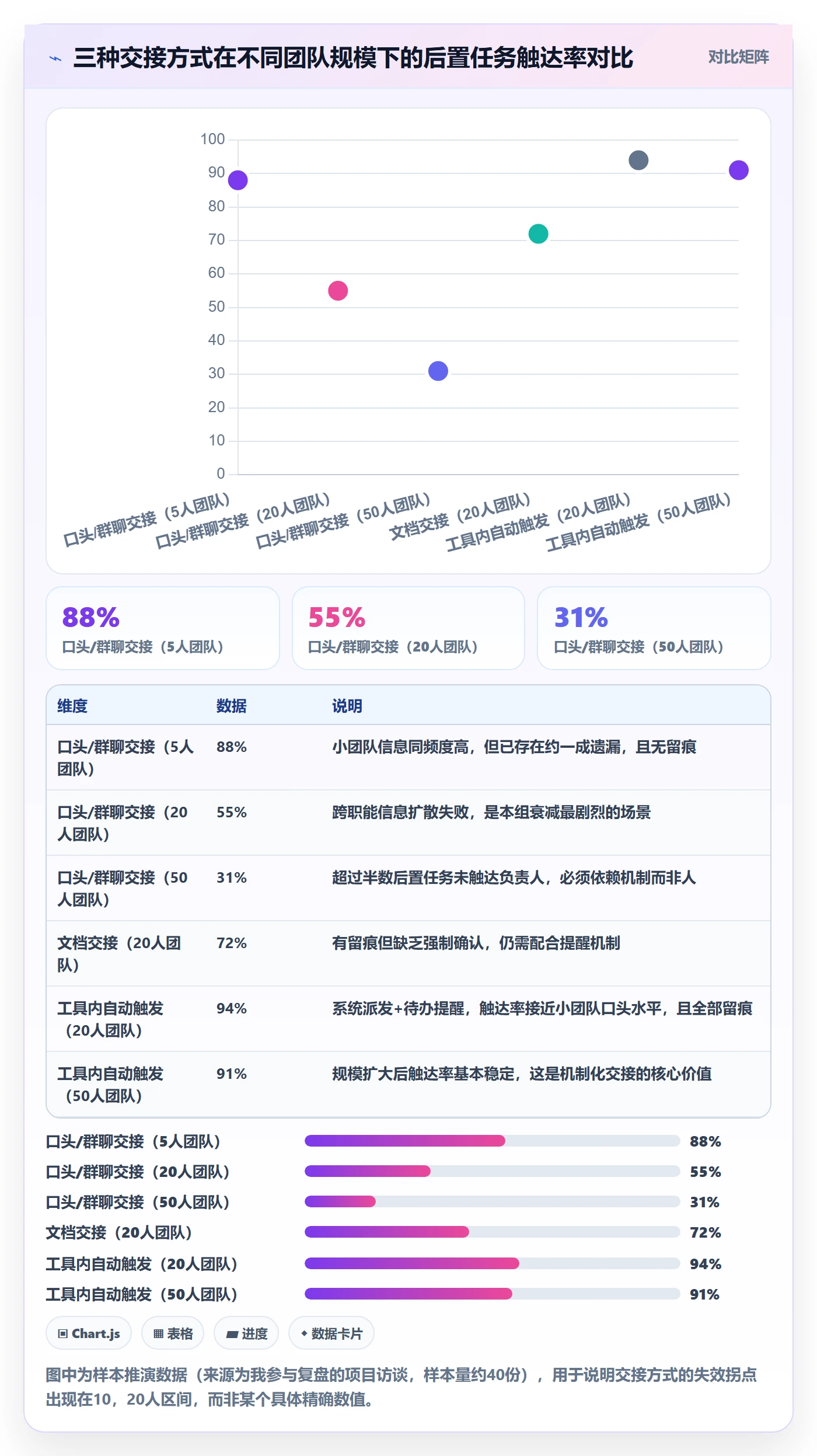Click table cell 口头/群聊交接（5人团队）
817x1456 pixels.
125,758
